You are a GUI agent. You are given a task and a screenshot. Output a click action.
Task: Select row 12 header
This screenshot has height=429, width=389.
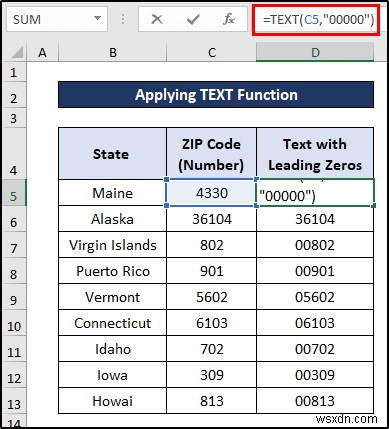point(14,374)
